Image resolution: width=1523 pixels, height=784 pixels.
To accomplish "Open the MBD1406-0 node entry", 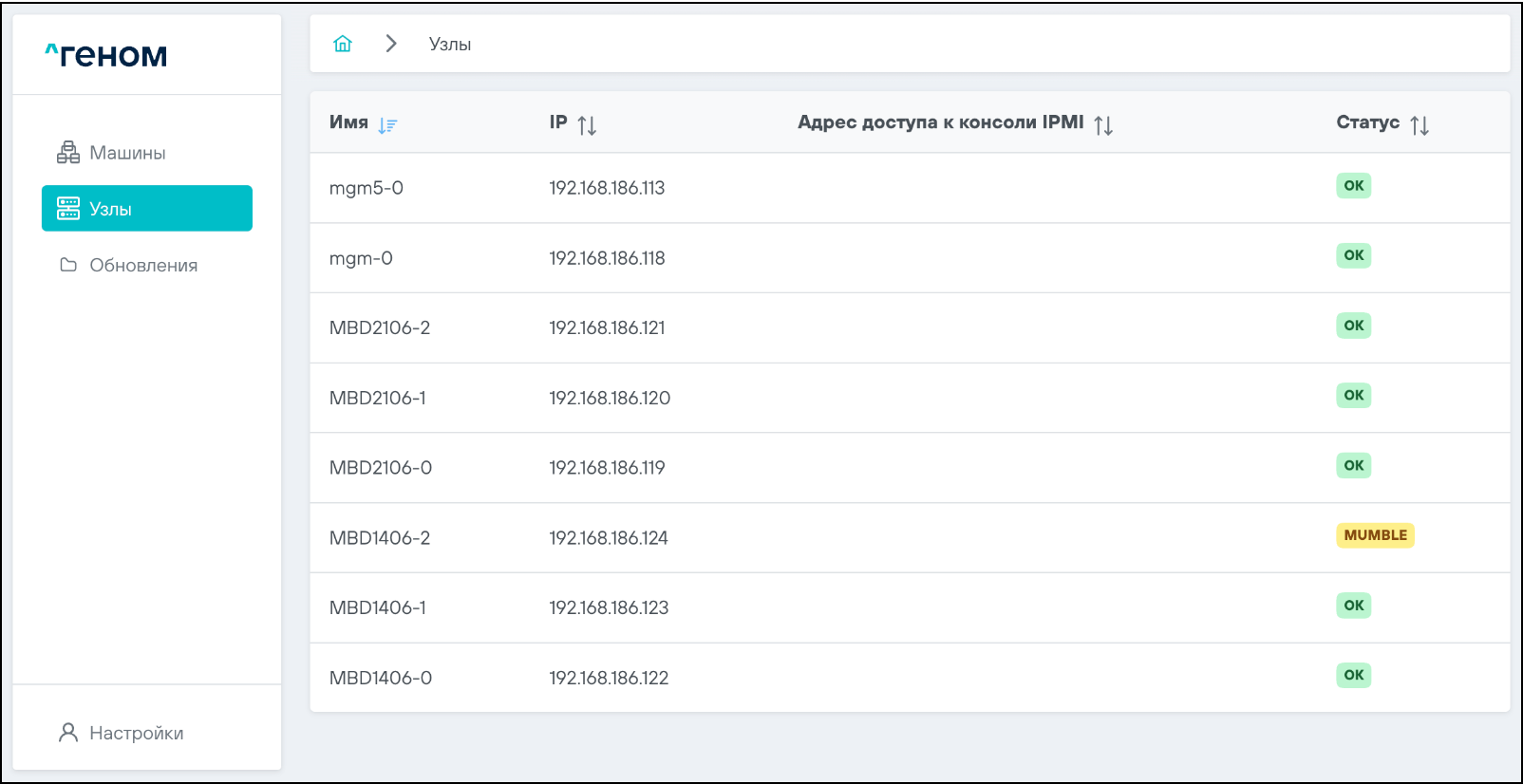I will [x=381, y=678].
